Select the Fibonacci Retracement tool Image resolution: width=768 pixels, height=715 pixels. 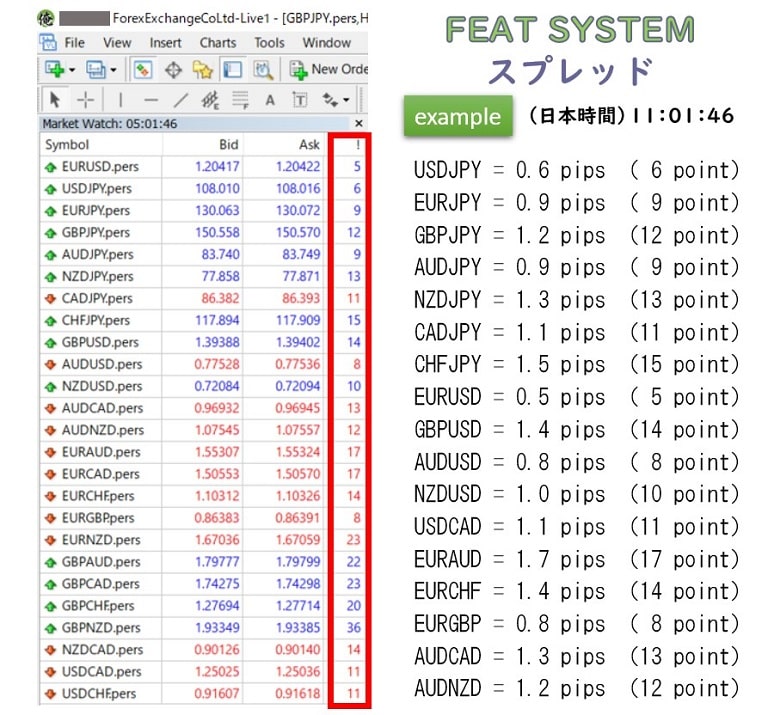[240, 100]
